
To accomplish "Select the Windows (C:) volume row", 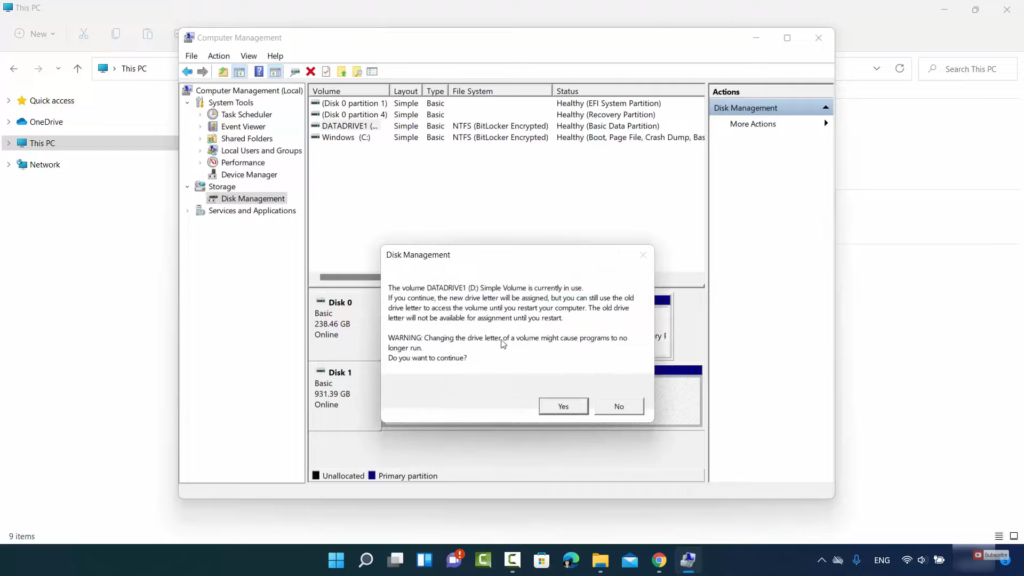I will coord(345,138).
